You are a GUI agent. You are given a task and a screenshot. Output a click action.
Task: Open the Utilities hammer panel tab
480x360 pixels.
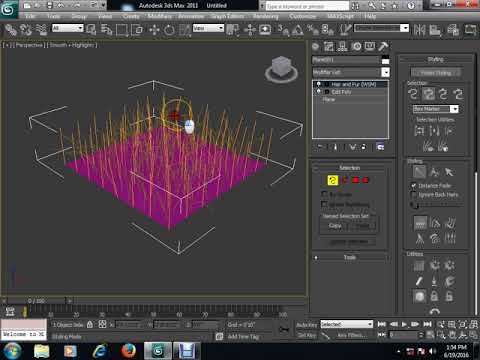(383, 46)
